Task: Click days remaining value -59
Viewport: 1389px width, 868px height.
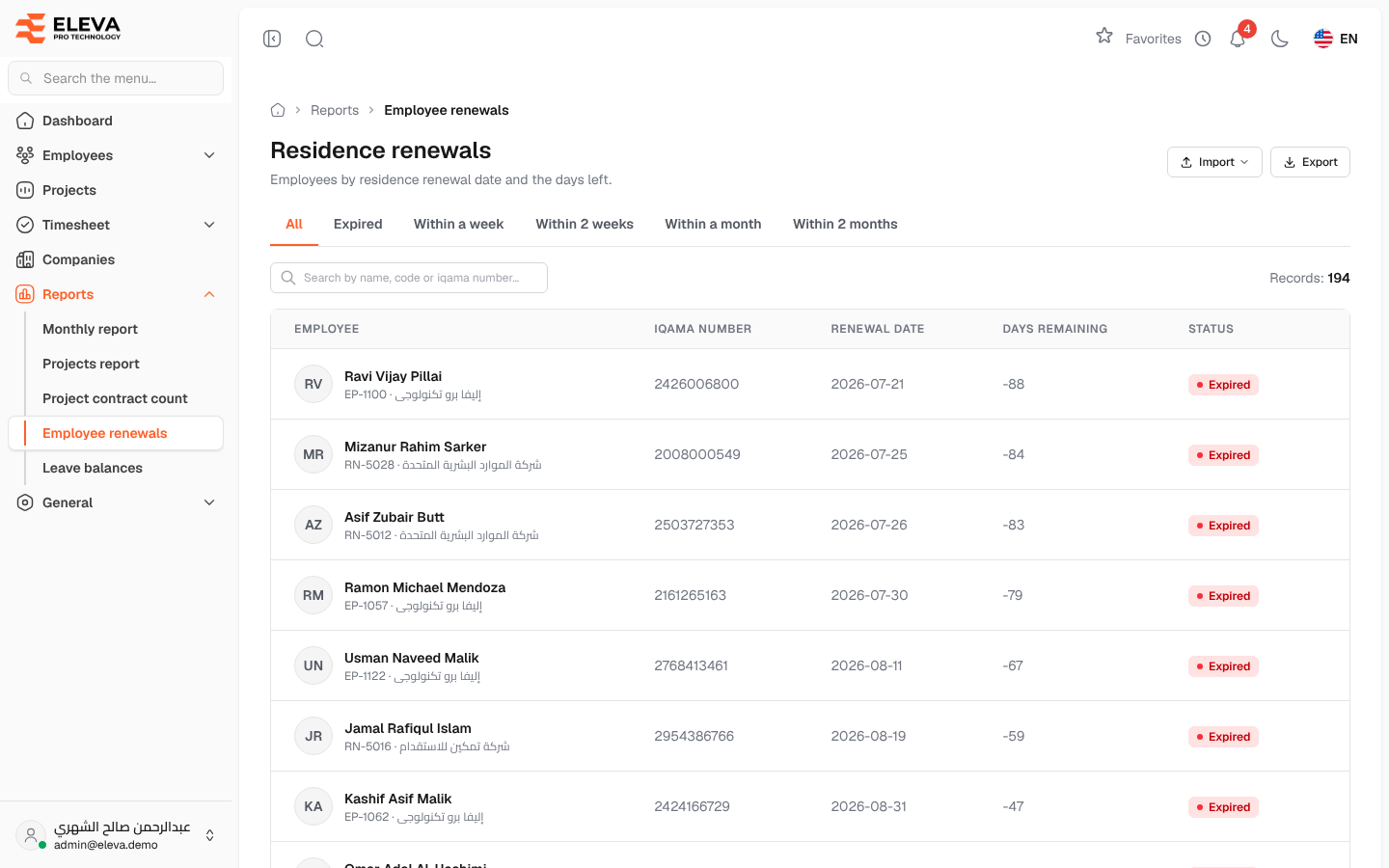Action: point(1014,736)
